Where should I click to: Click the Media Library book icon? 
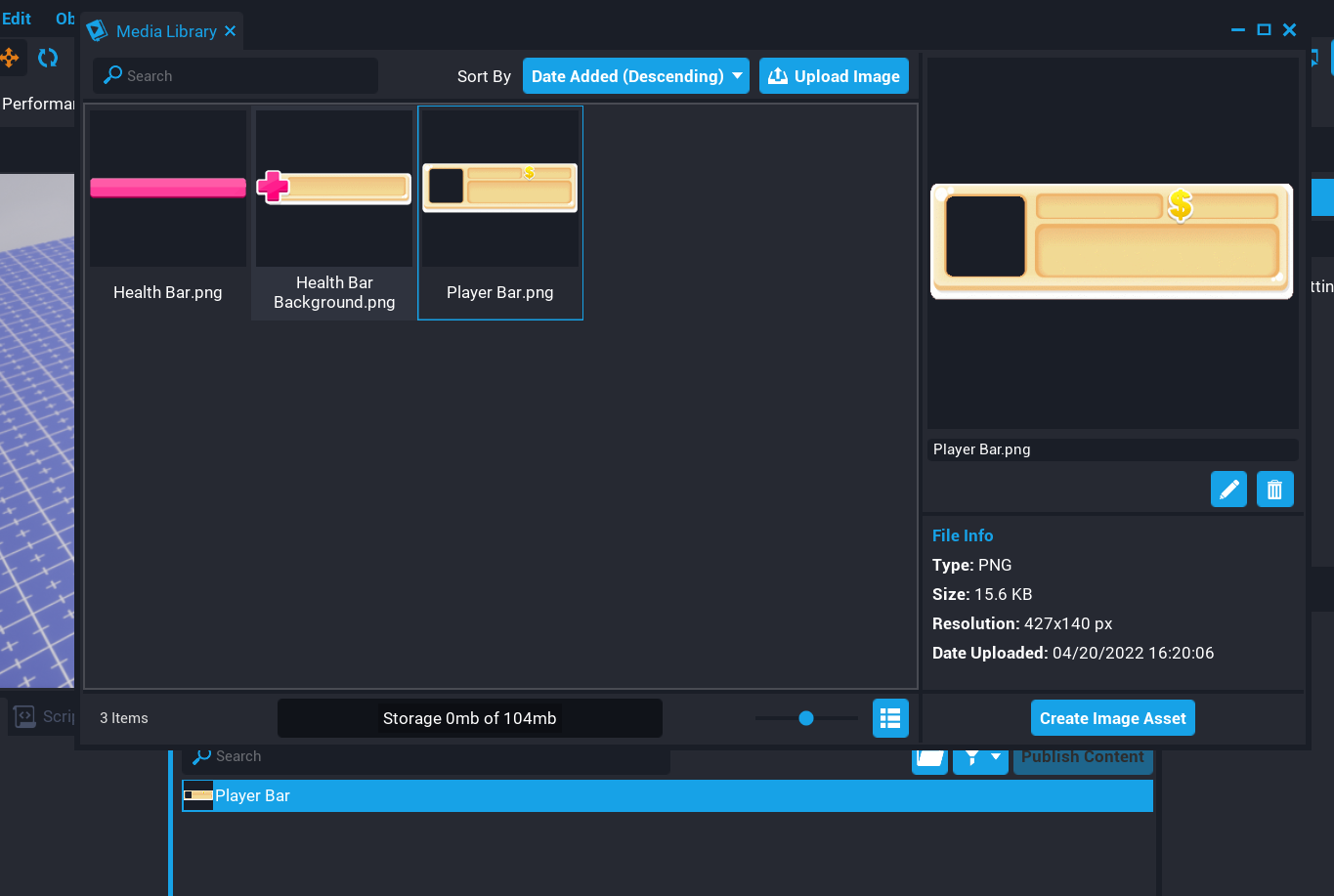[97, 30]
